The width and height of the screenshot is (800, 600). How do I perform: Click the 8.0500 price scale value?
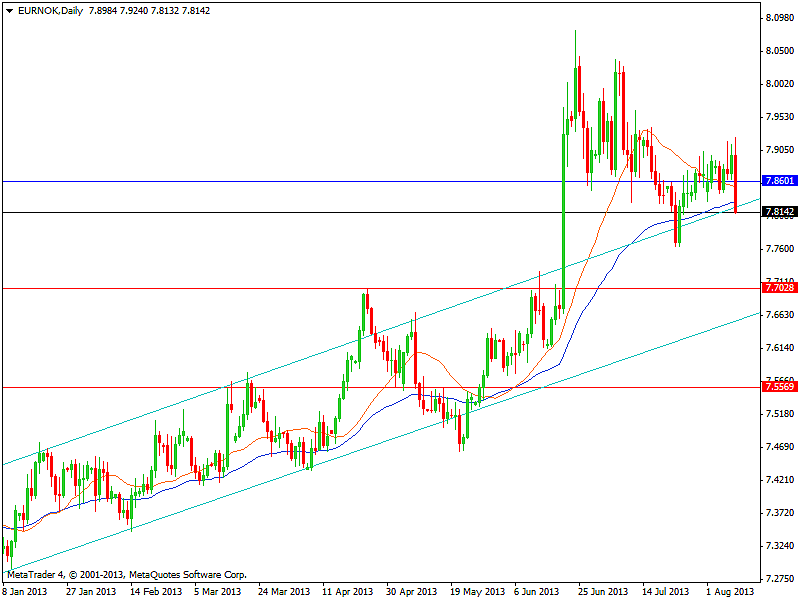click(x=778, y=51)
